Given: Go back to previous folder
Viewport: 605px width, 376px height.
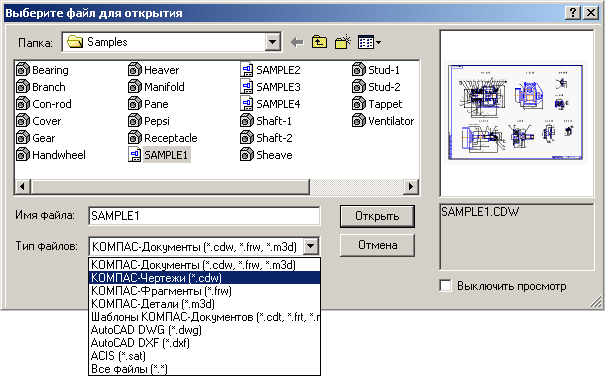Looking at the screenshot, I should tap(297, 42).
